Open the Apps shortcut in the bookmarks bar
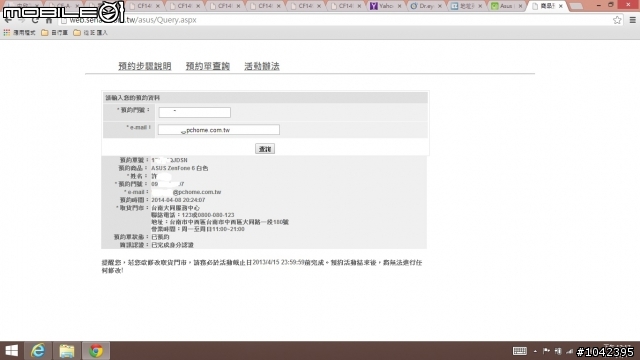Viewport: 640px width, 360px height. [20, 33]
